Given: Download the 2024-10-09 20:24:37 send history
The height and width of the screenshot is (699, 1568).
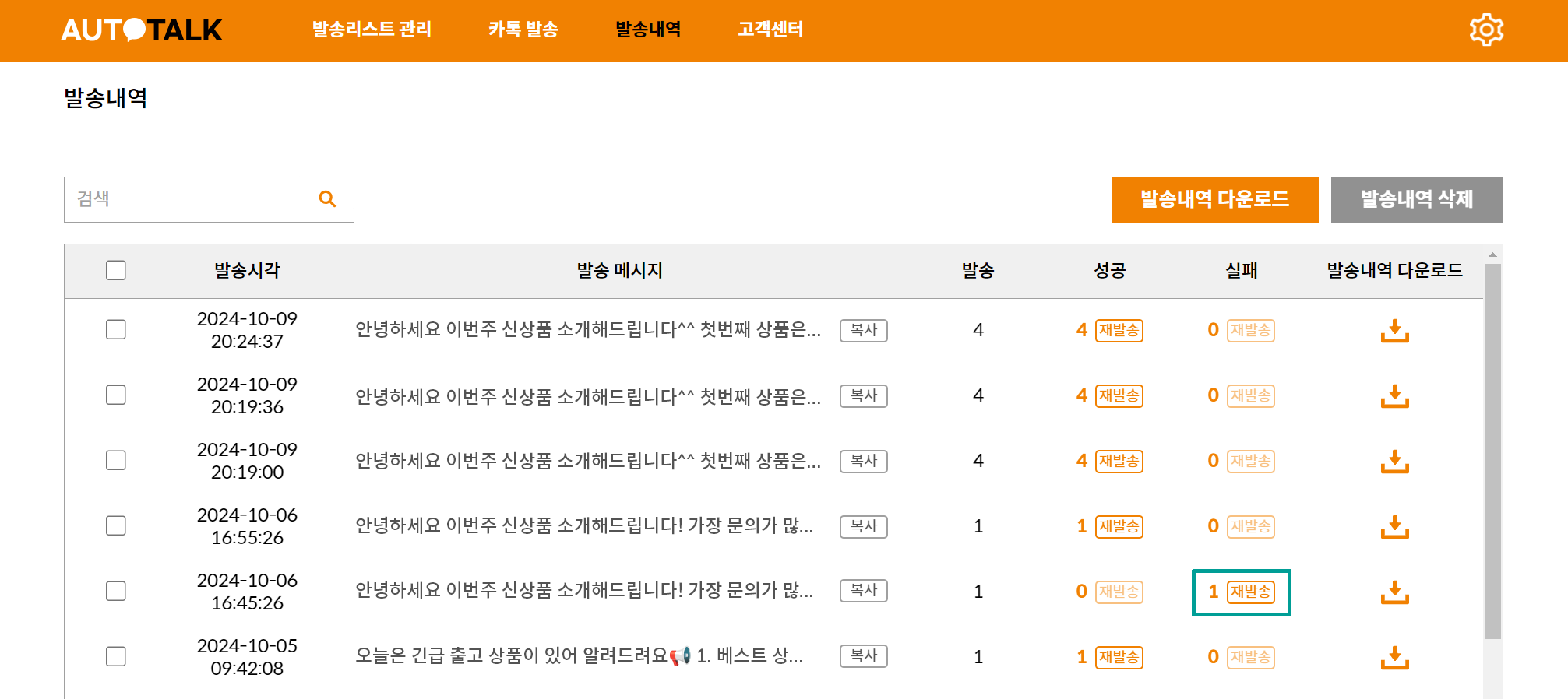Looking at the screenshot, I should click(1394, 330).
